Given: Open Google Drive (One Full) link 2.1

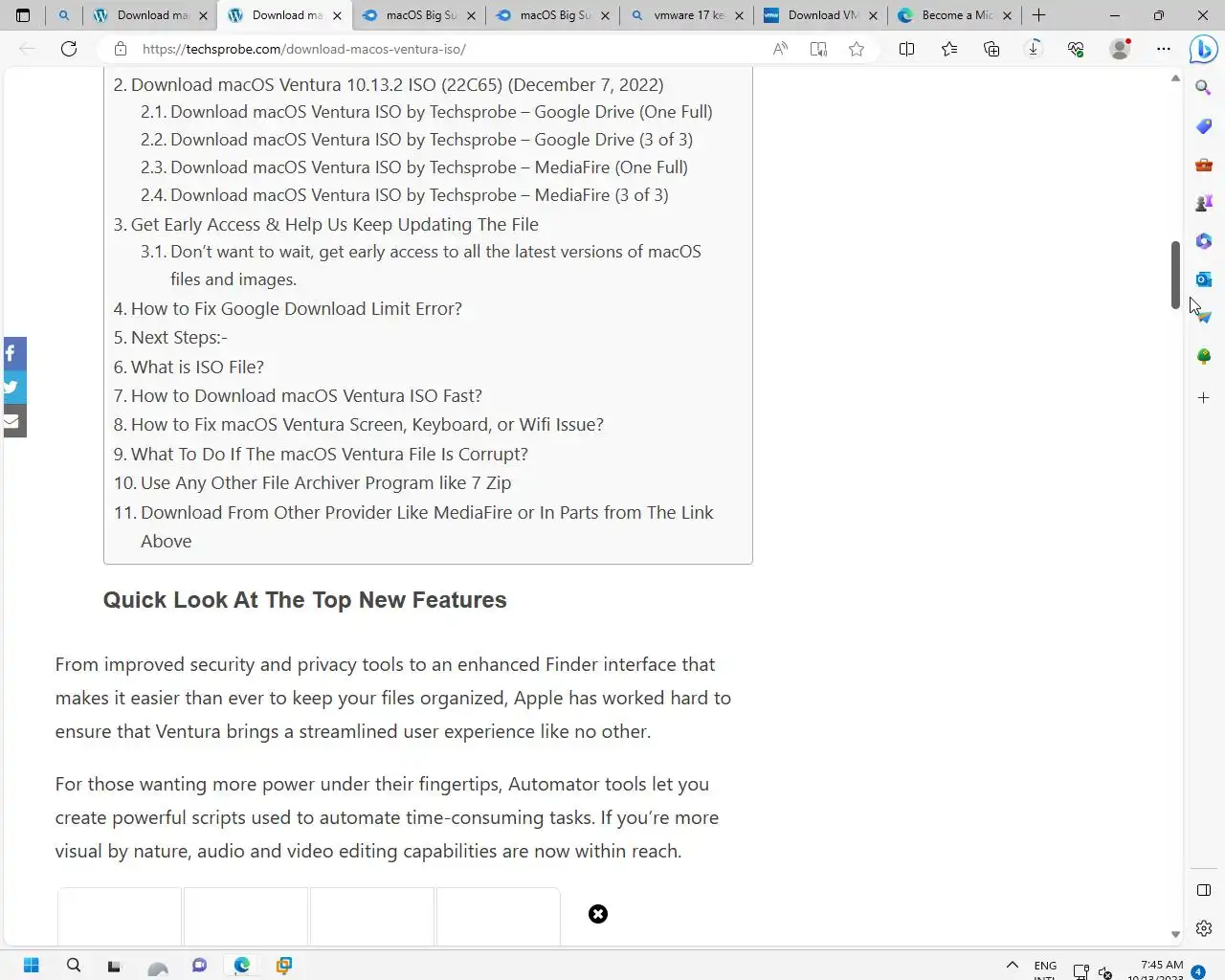Looking at the screenshot, I should 441,112.
